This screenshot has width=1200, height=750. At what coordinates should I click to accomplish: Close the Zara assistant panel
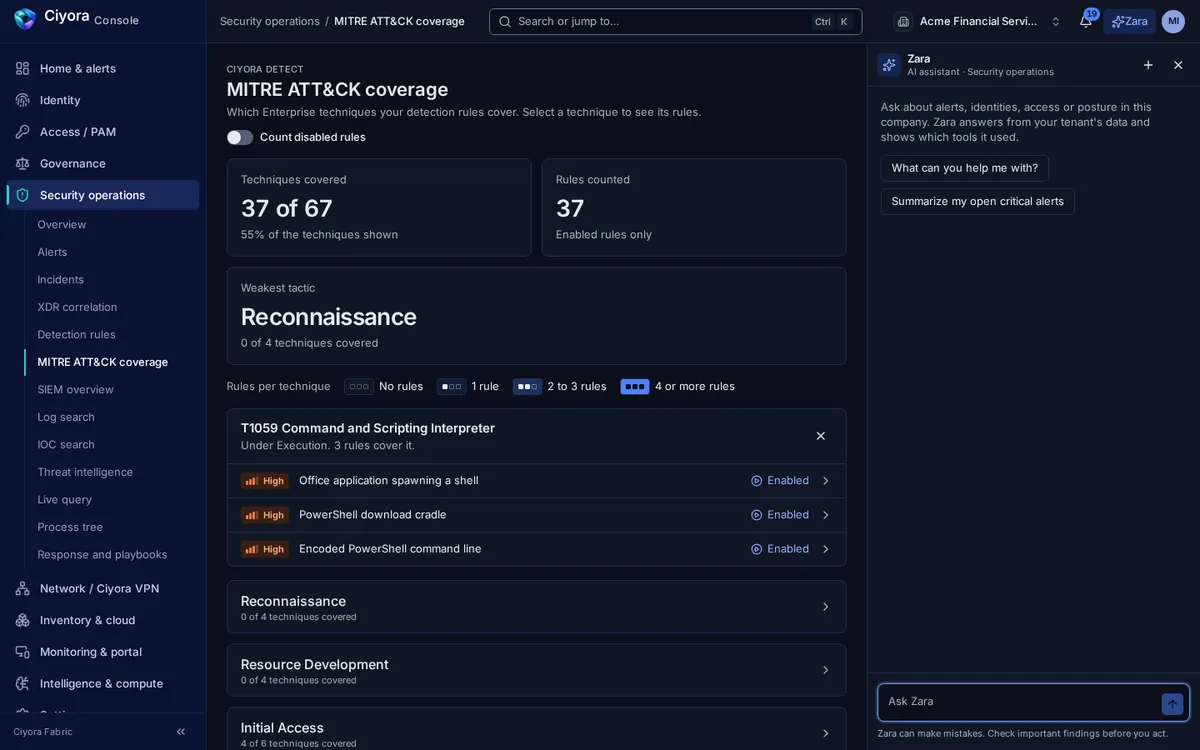click(x=1178, y=65)
